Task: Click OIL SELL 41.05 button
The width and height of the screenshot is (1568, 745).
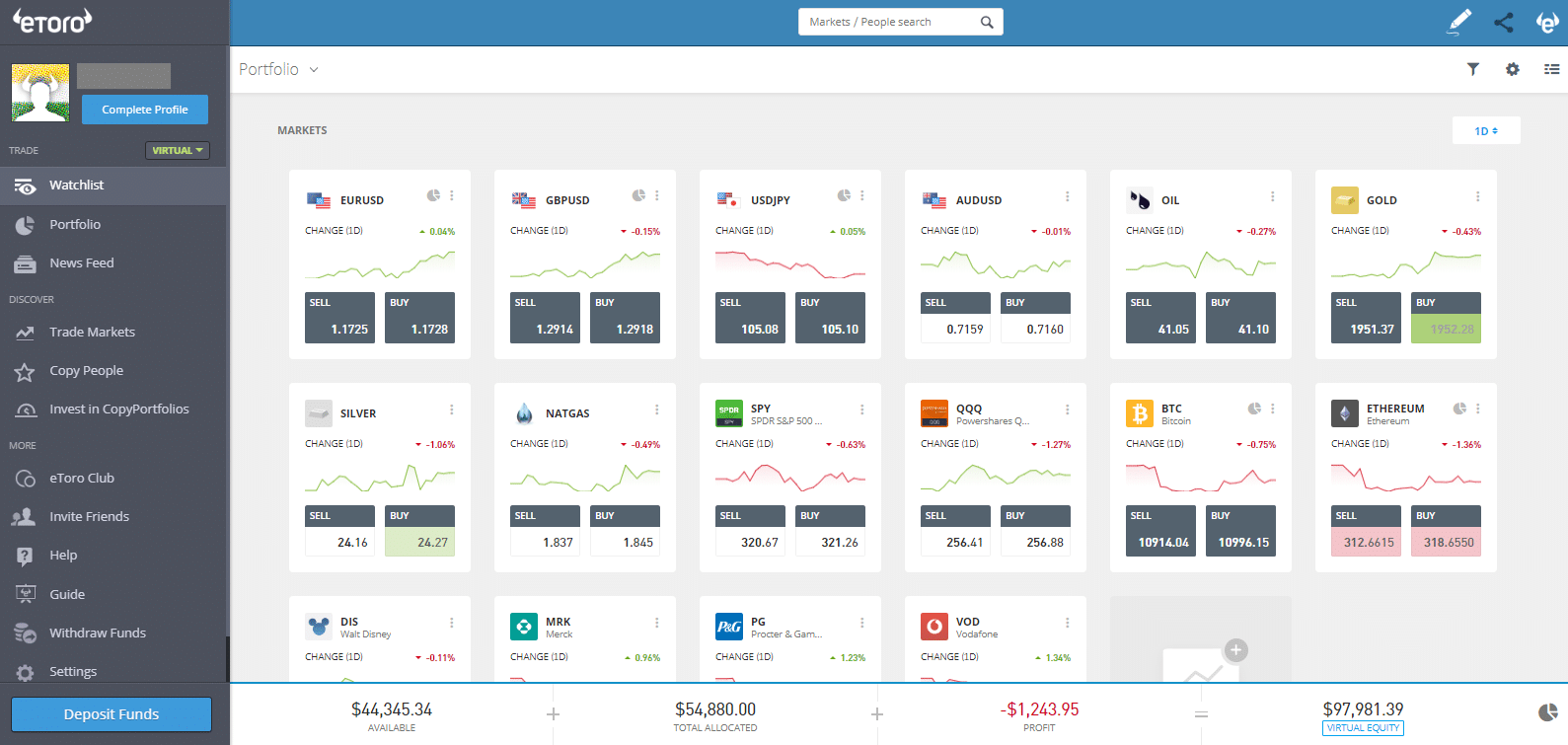Action: [1160, 318]
